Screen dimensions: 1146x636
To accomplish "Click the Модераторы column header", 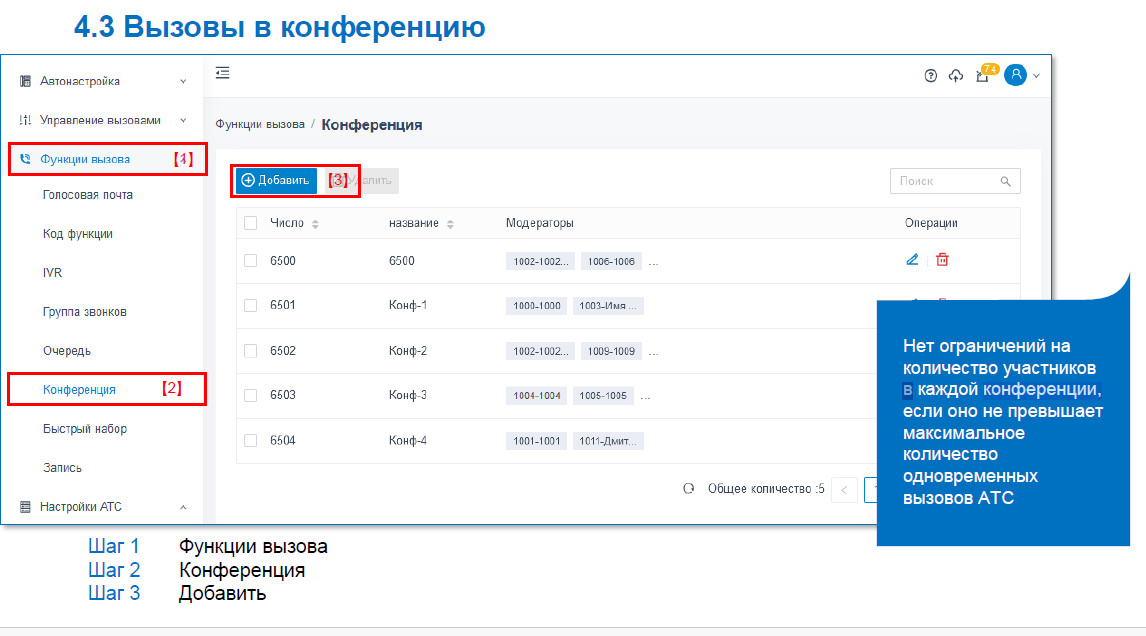I will point(539,223).
